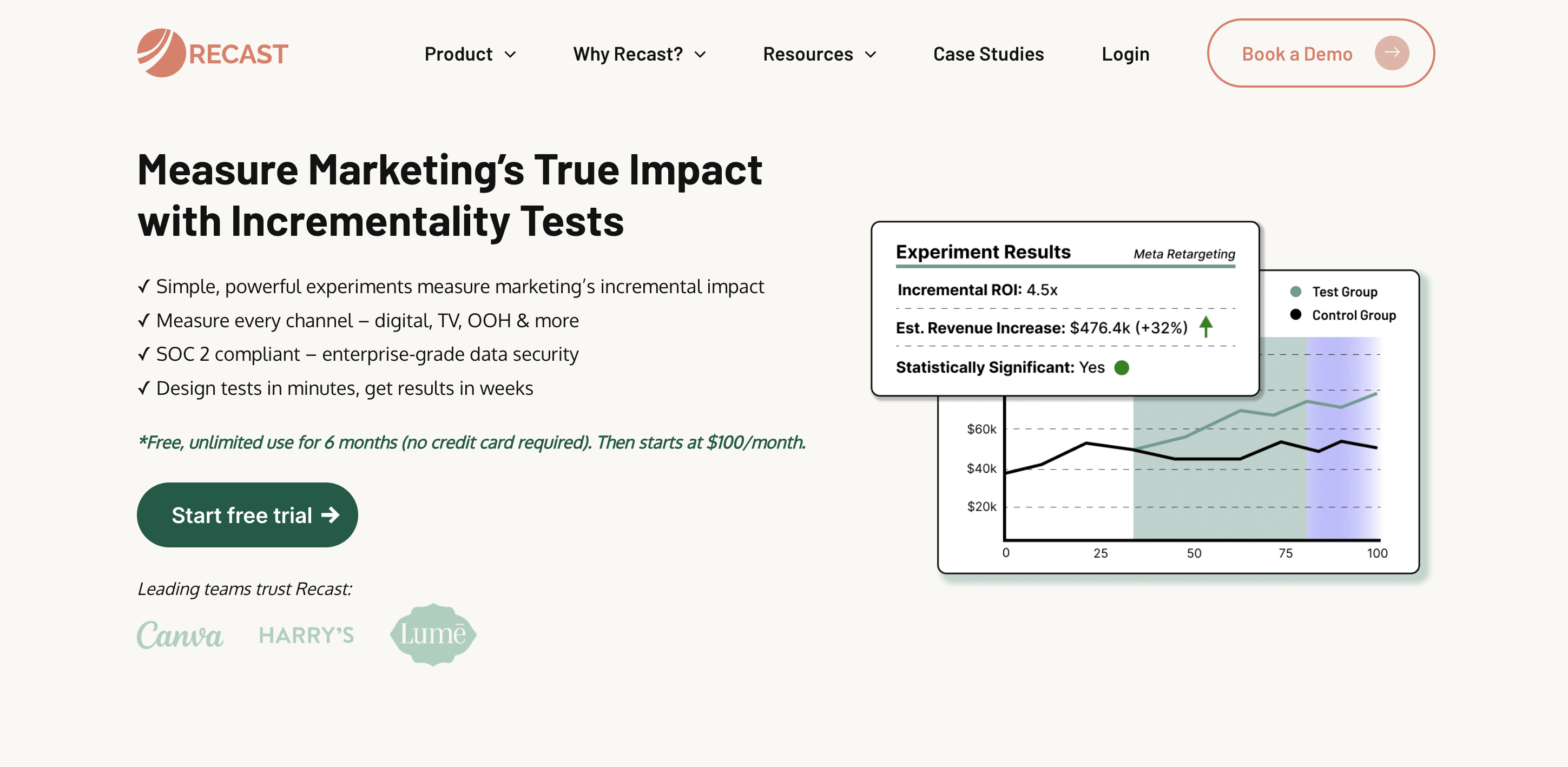Open the Login page

point(1125,54)
